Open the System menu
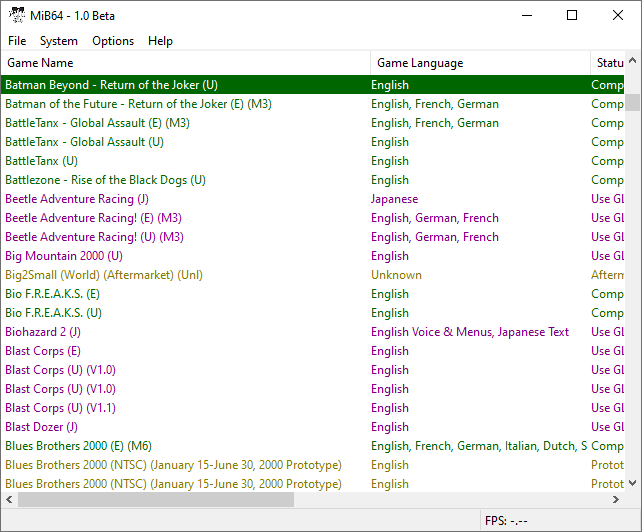Screen dimensions: 642x532 tap(59, 41)
